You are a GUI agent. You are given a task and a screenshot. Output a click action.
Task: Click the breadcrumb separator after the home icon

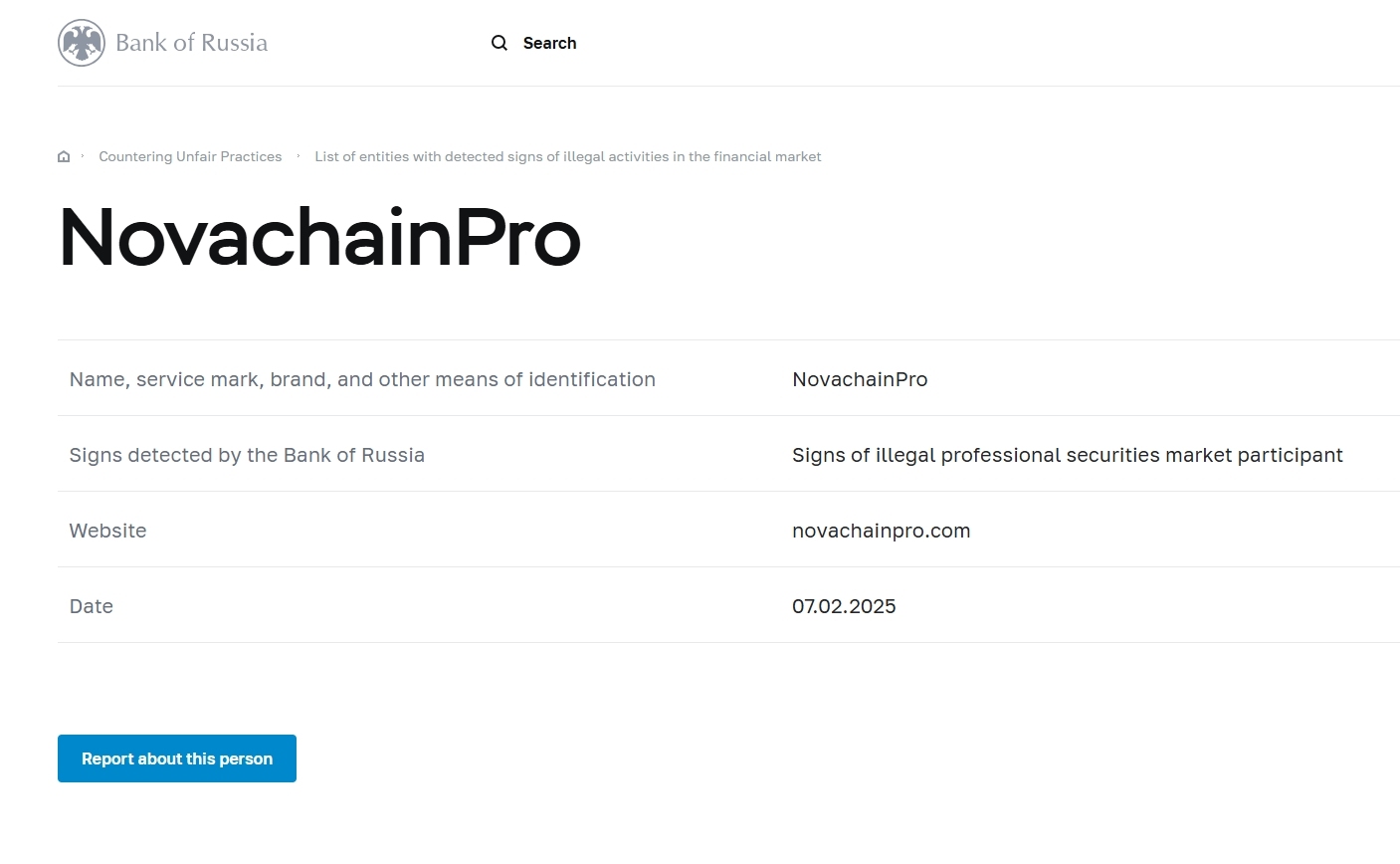coord(83,156)
